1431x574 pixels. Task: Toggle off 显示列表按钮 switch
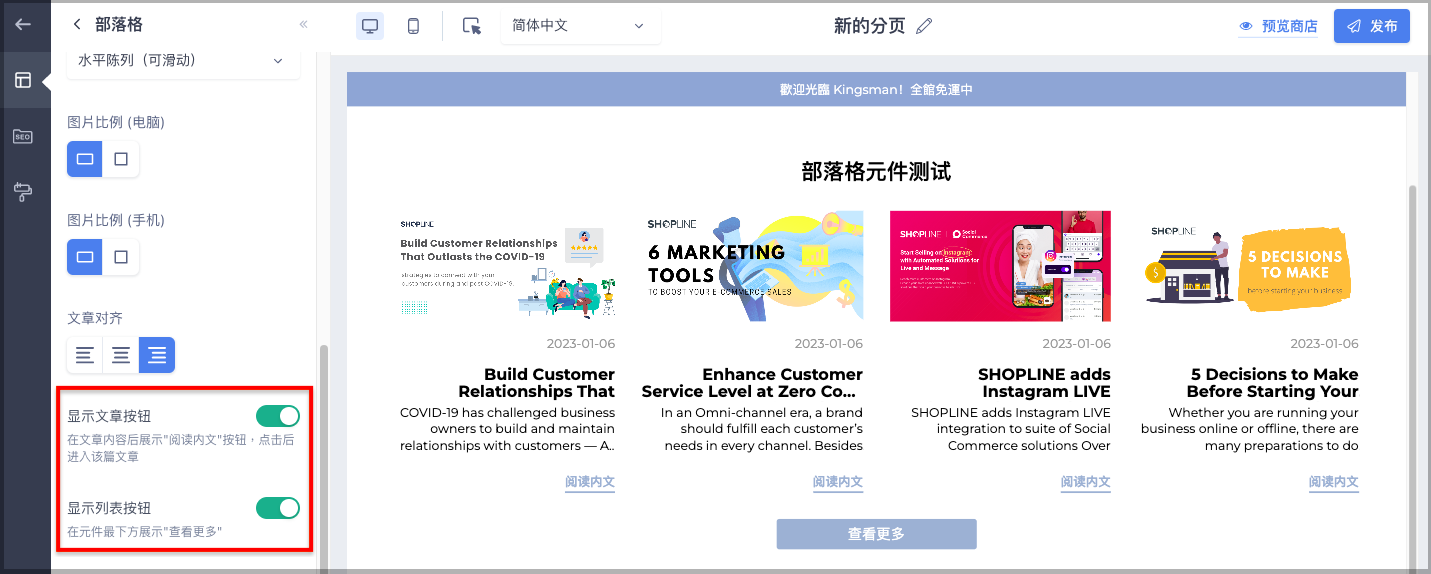pos(278,508)
